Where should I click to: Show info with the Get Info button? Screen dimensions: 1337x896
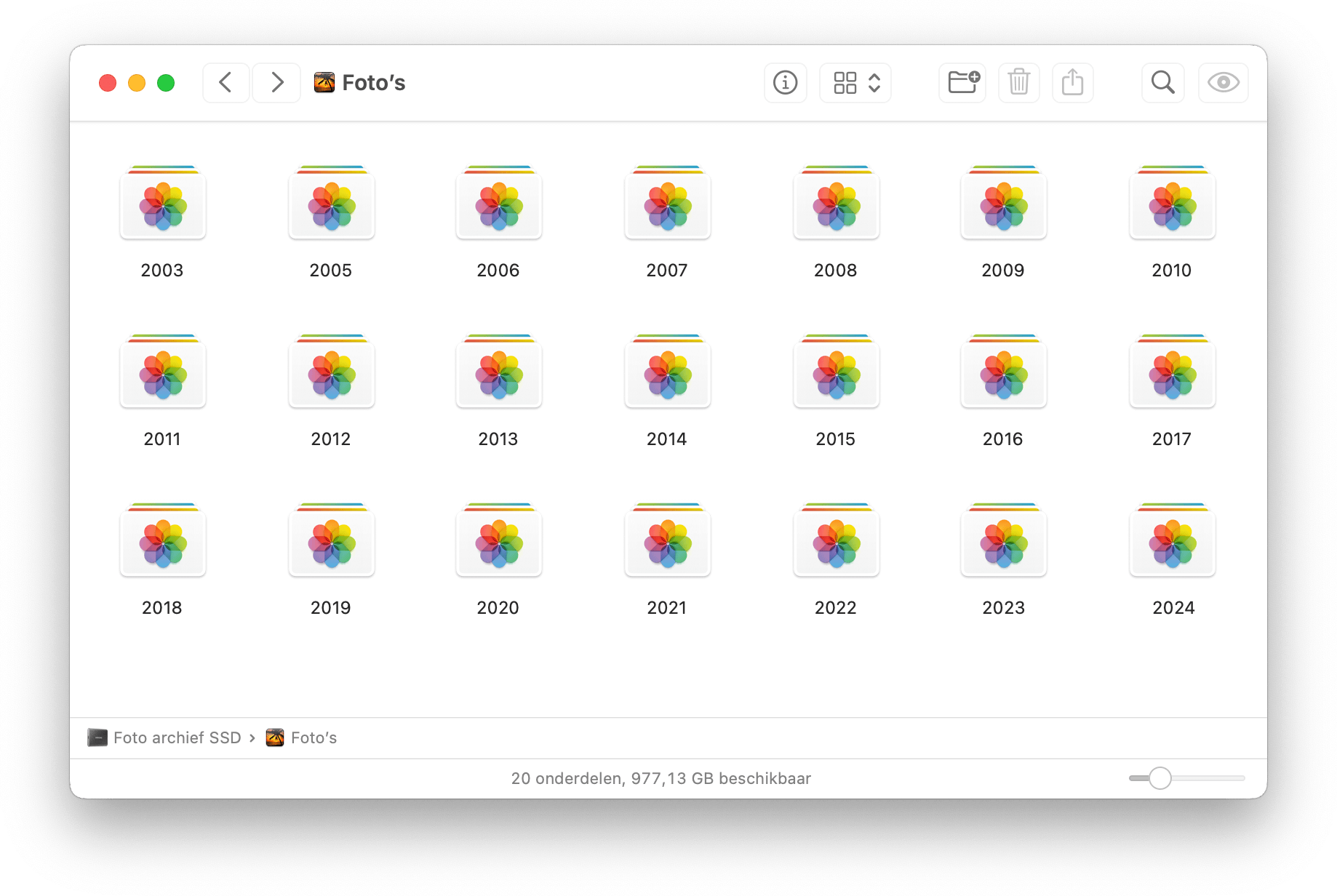point(786,82)
